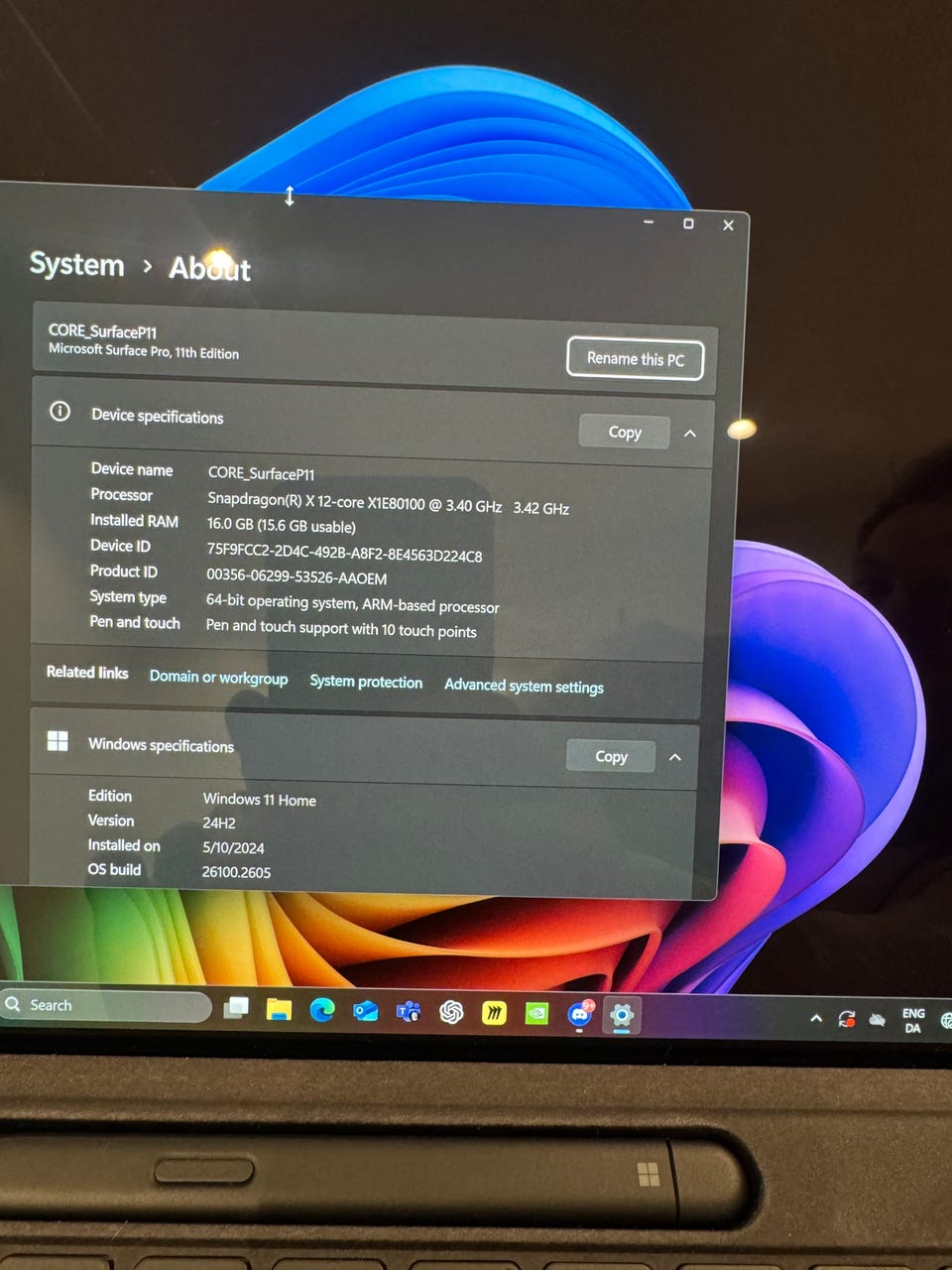Click the Windows logo beside Windows specifications
The image size is (952, 1270).
pyautogui.click(x=58, y=740)
